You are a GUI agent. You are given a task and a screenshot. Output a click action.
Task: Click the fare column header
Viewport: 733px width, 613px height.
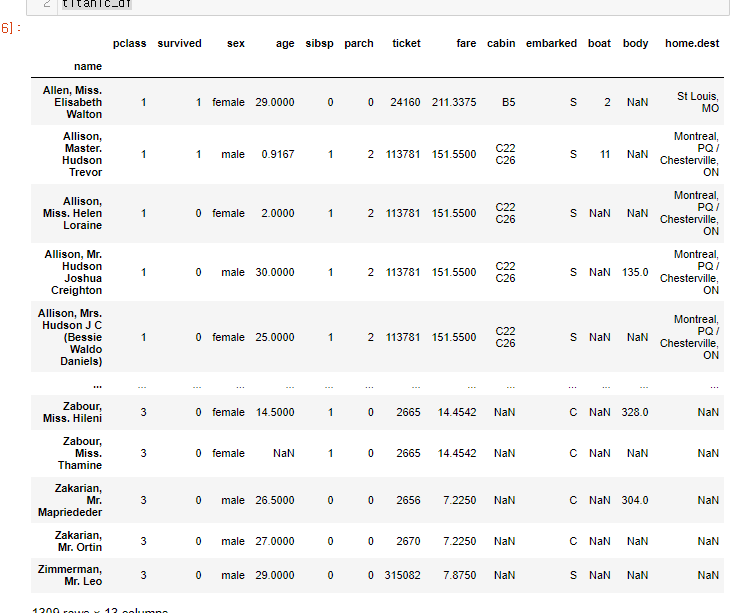pos(466,43)
